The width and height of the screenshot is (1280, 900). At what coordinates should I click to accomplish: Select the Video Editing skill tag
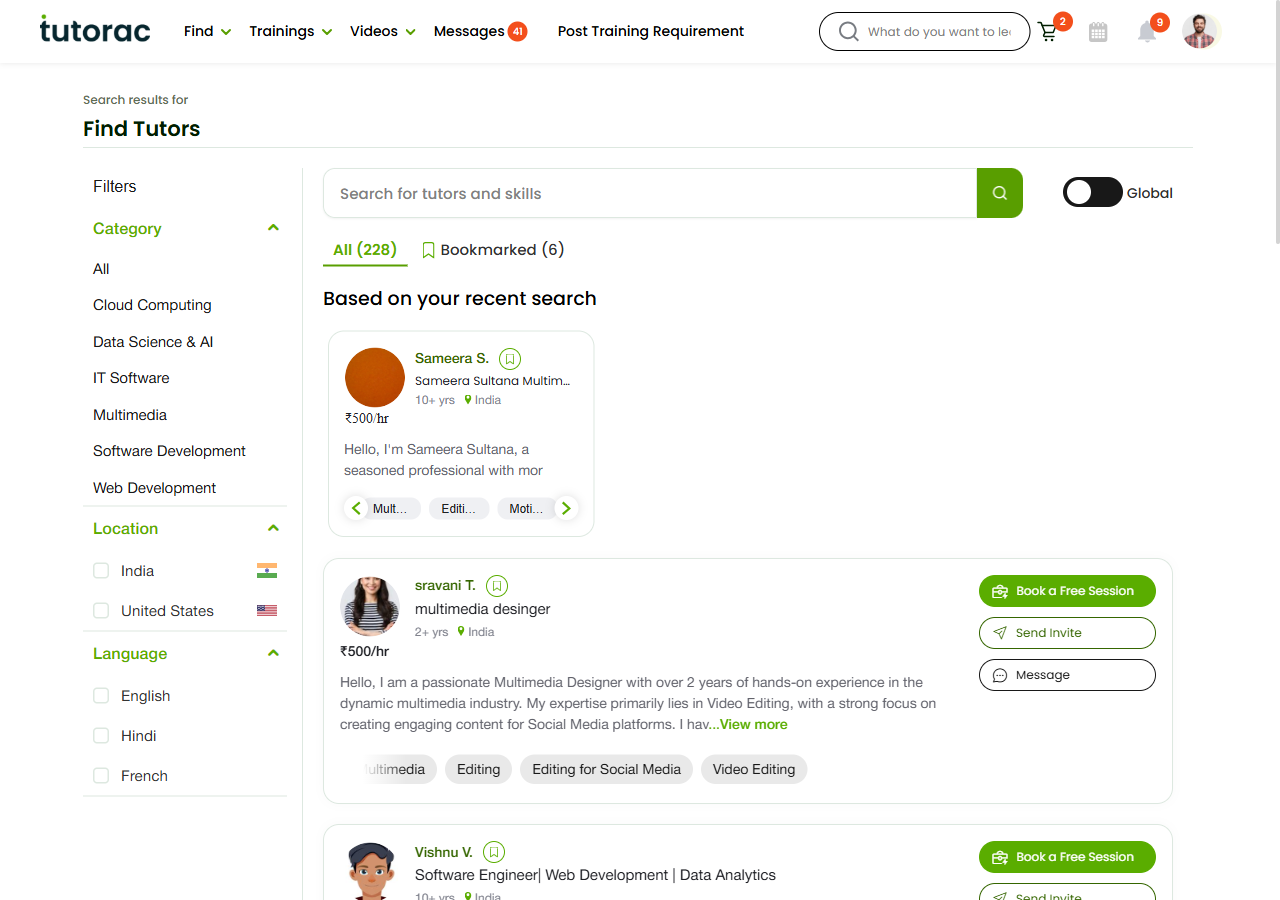[754, 769]
